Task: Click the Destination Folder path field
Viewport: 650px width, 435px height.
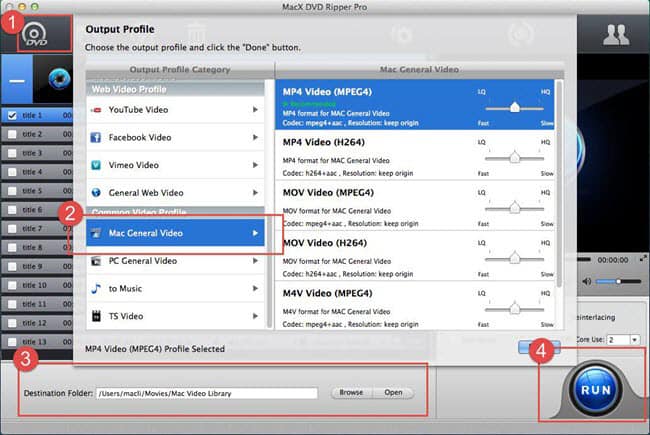Action: 206,393
